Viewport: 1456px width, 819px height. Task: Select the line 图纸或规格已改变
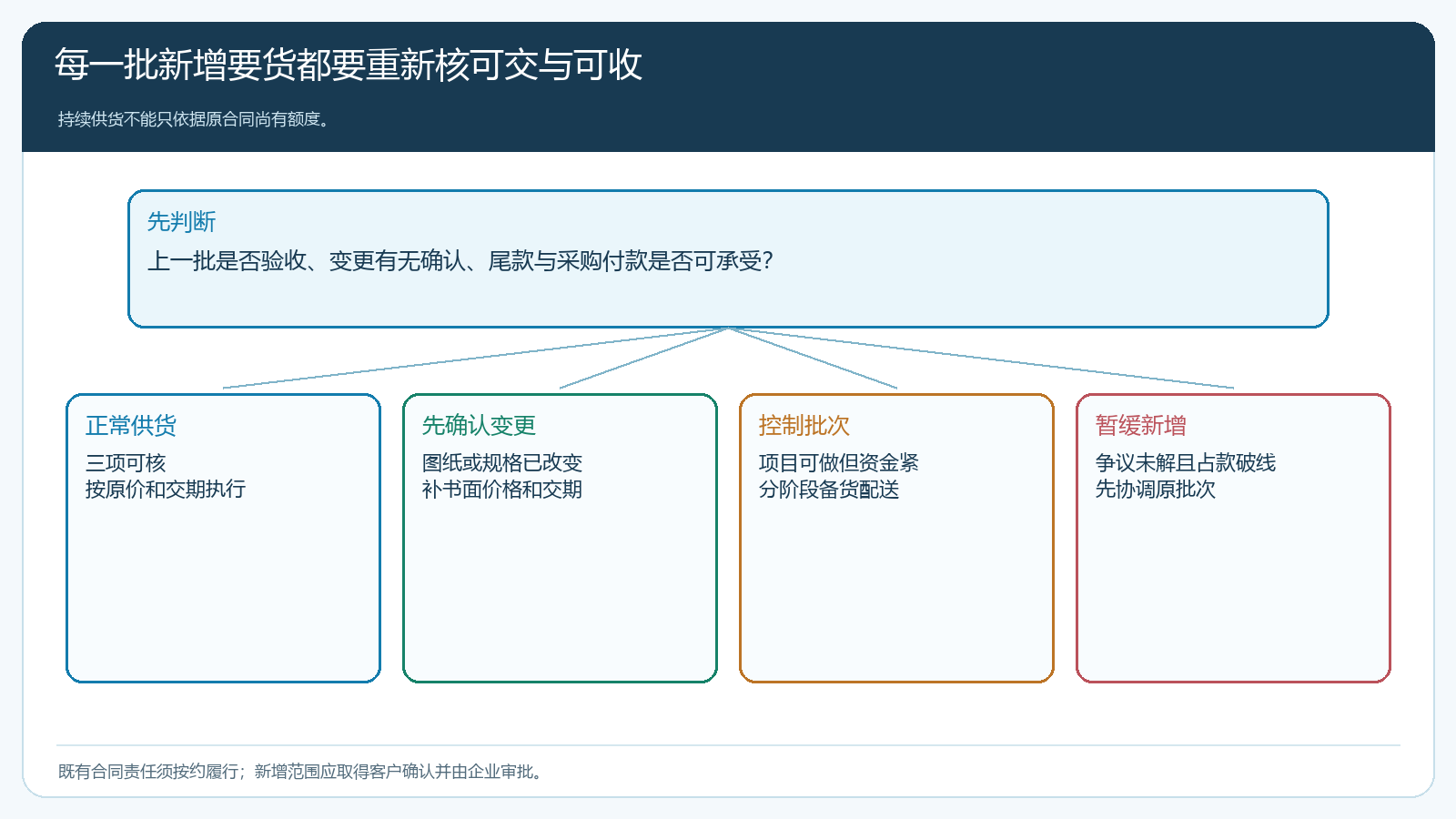(502, 463)
